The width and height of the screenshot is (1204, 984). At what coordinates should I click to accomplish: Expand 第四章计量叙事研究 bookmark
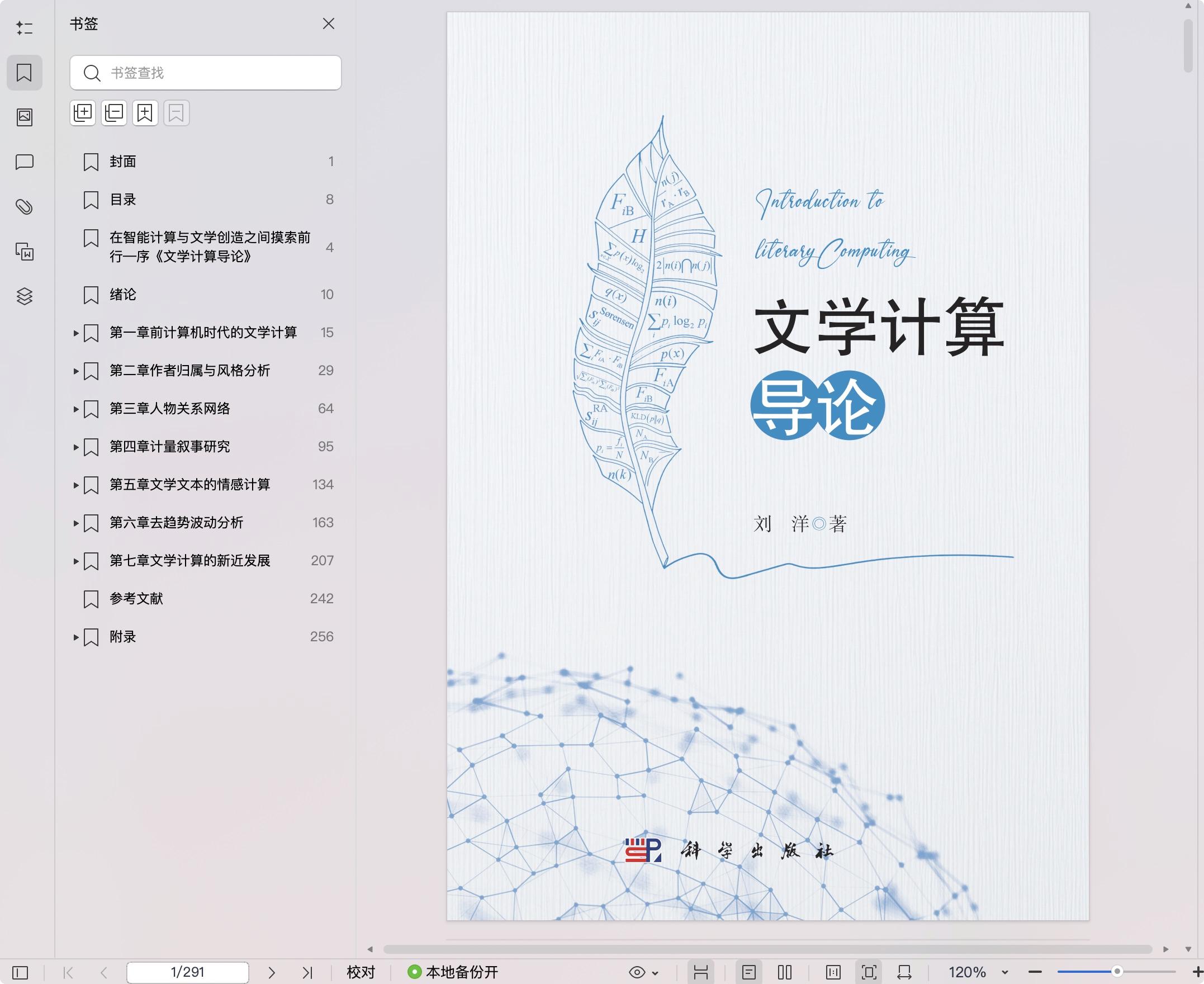pyautogui.click(x=76, y=447)
